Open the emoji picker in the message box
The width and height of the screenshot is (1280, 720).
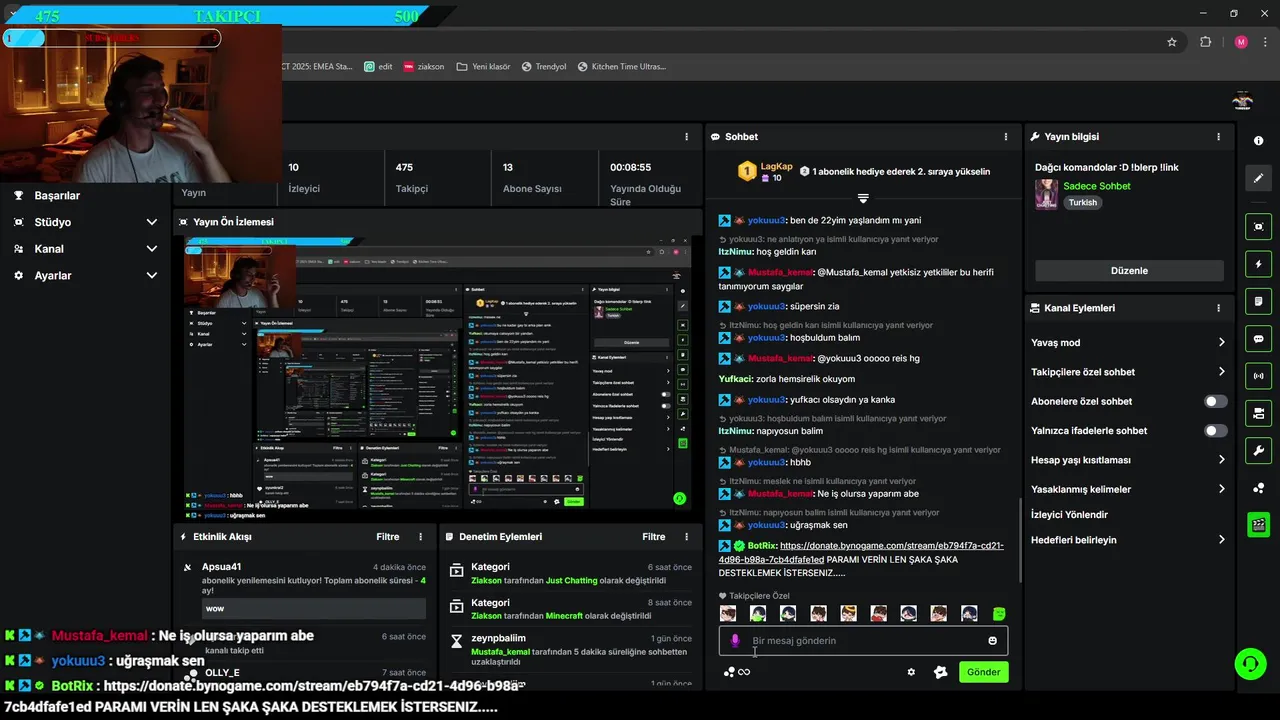pos(992,641)
